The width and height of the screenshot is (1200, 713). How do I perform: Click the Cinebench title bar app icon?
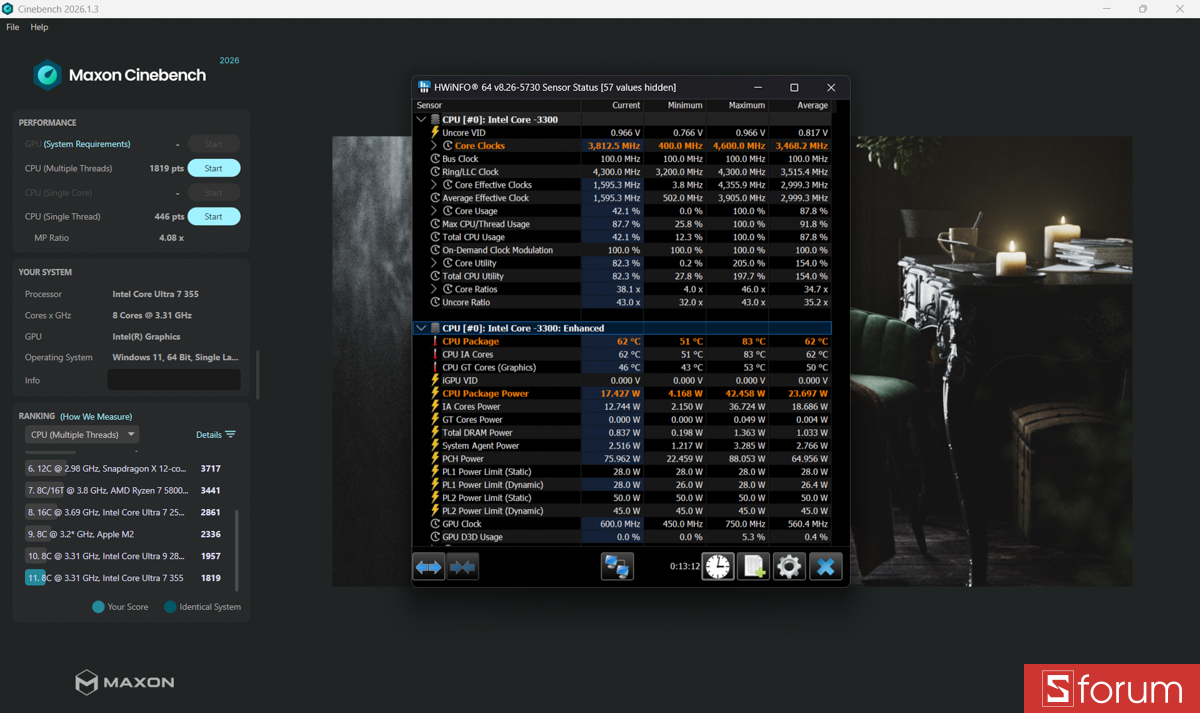point(8,9)
